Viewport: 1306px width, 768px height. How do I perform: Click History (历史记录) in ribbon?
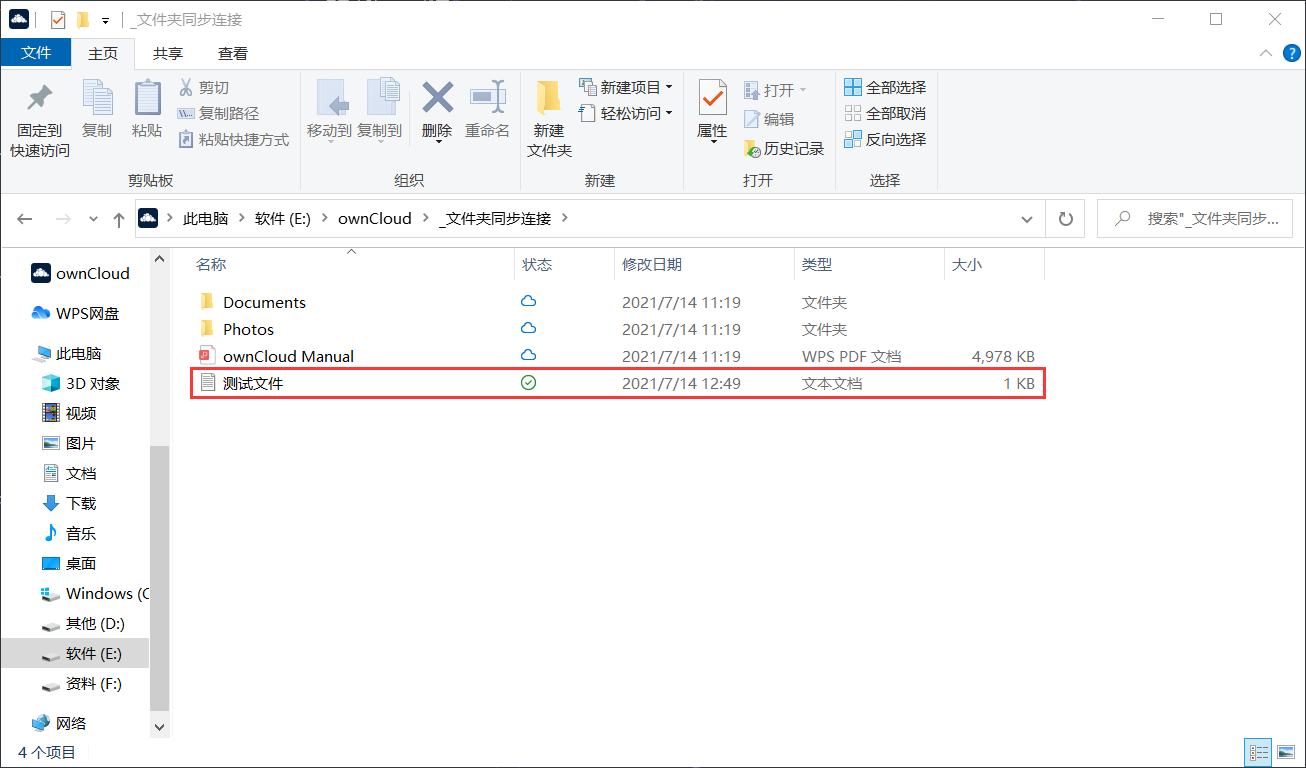point(784,148)
